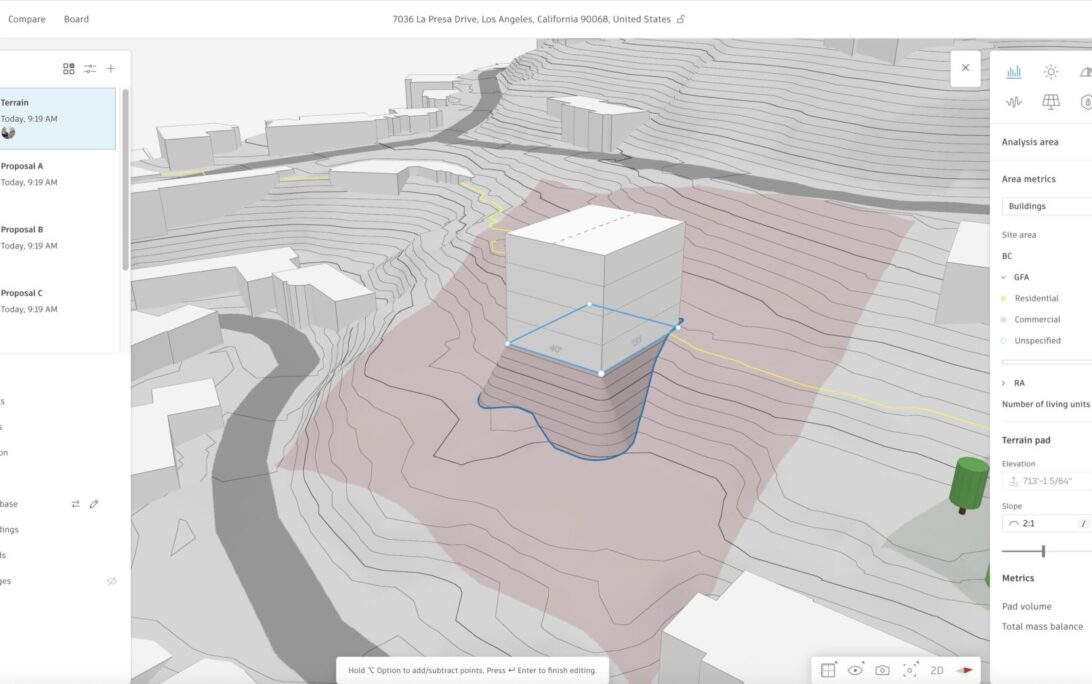The width and height of the screenshot is (1092, 684).
Task: Click the Solar panel analysis icon
Action: [1051, 102]
